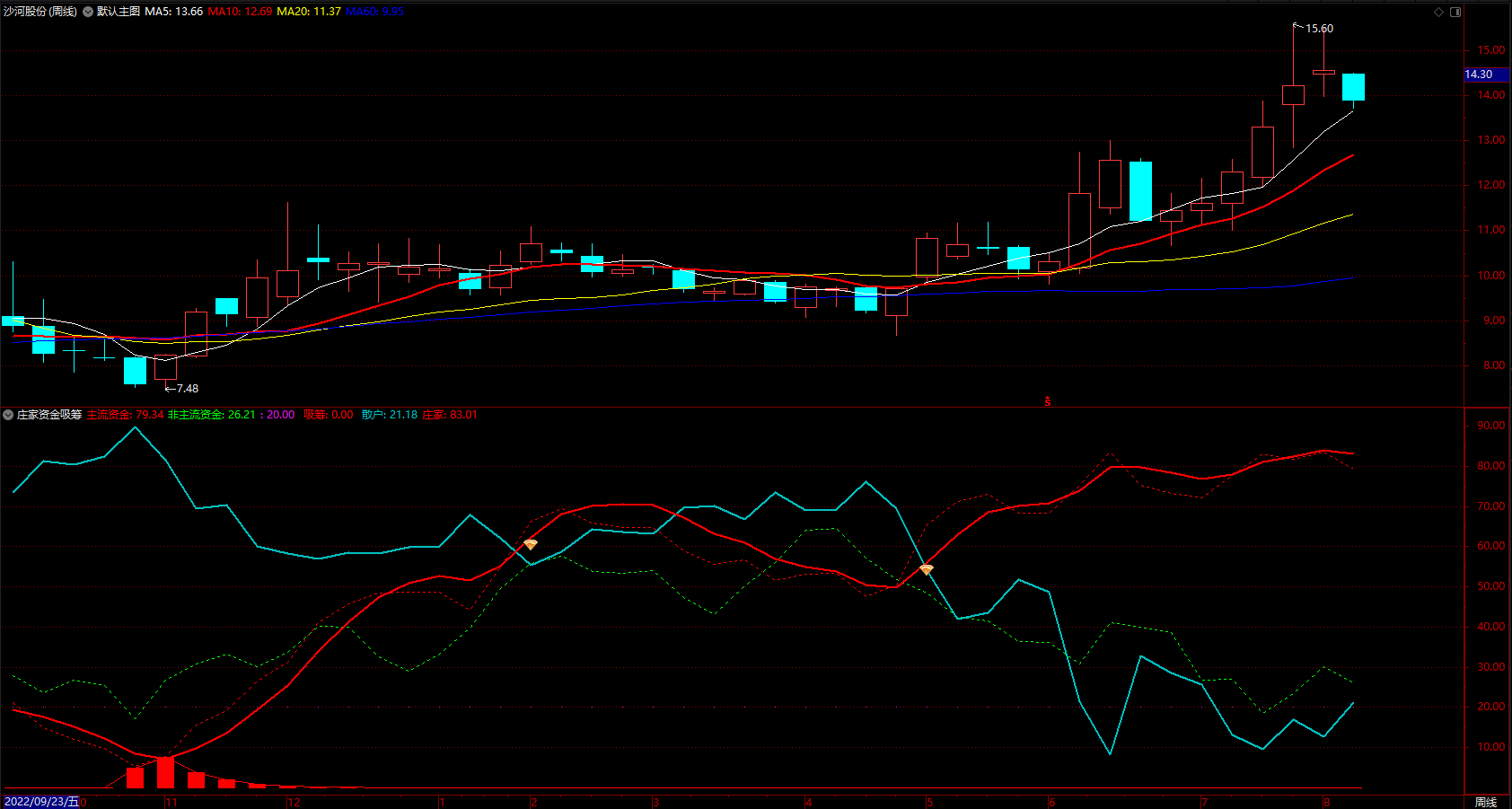Screen dimensions: 1512x809
Task: Click month 12 on the time axis
Action: 294,802
